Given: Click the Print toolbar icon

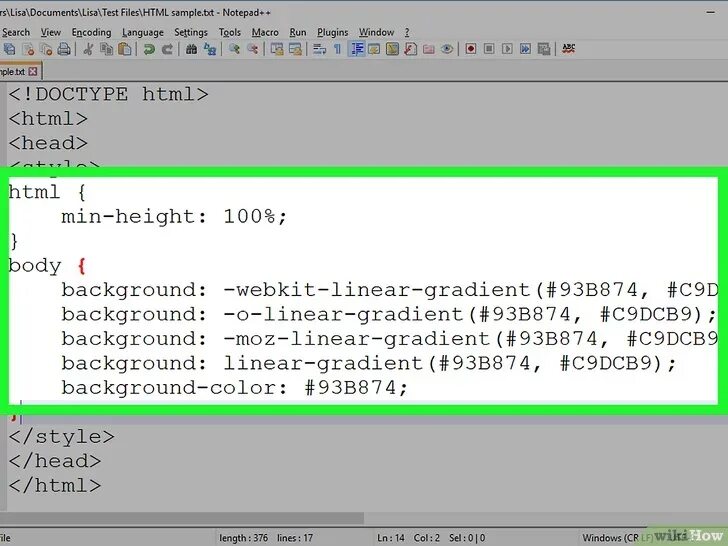Looking at the screenshot, I should pyautogui.click(x=64, y=49).
